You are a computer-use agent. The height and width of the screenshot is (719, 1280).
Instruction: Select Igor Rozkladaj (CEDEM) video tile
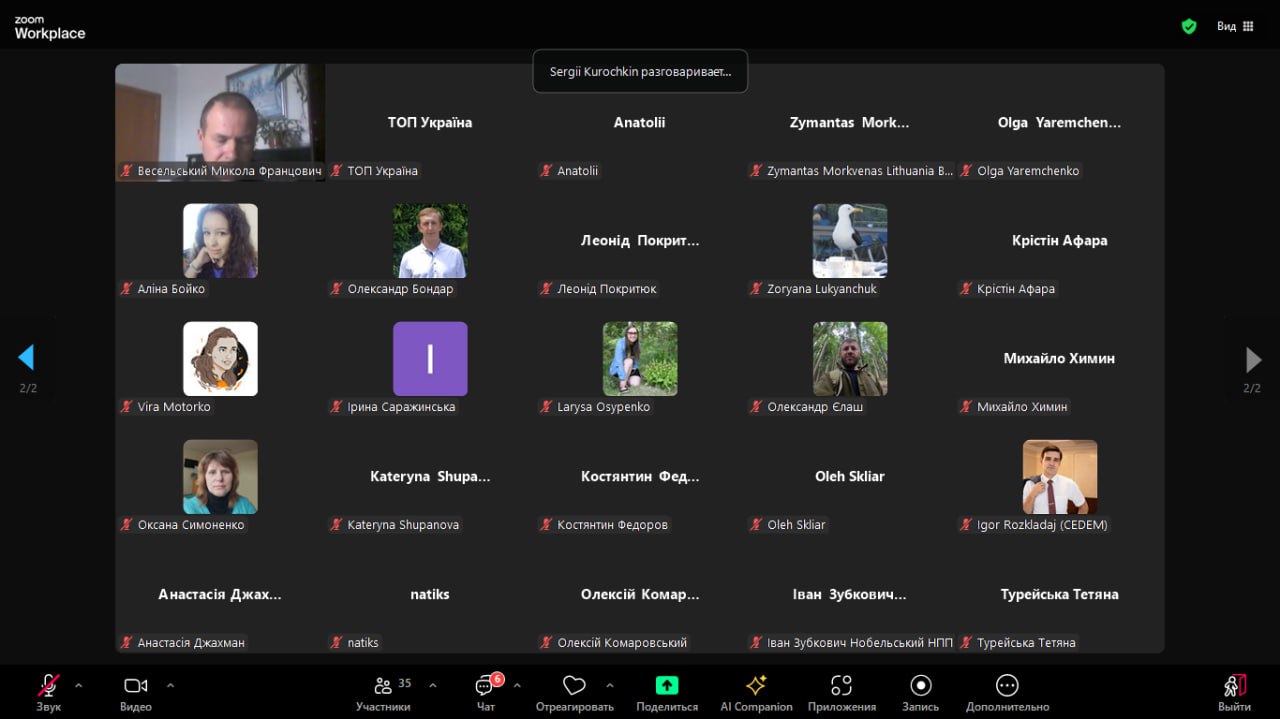pyautogui.click(x=1059, y=478)
